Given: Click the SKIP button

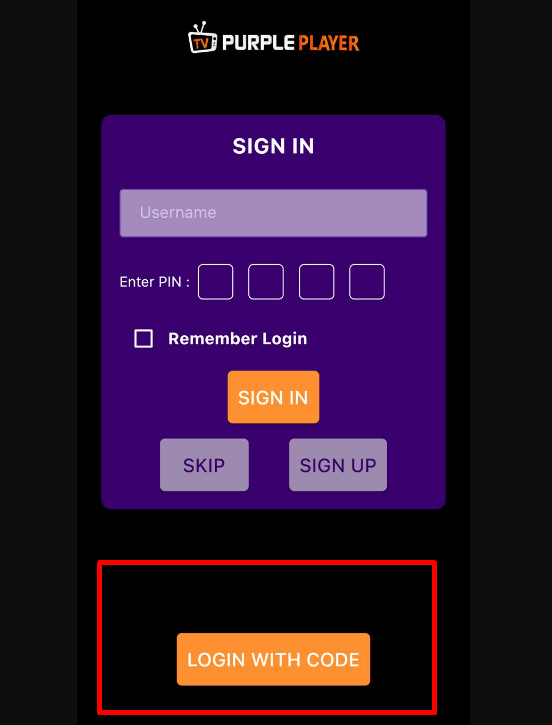Looking at the screenshot, I should tap(204, 465).
